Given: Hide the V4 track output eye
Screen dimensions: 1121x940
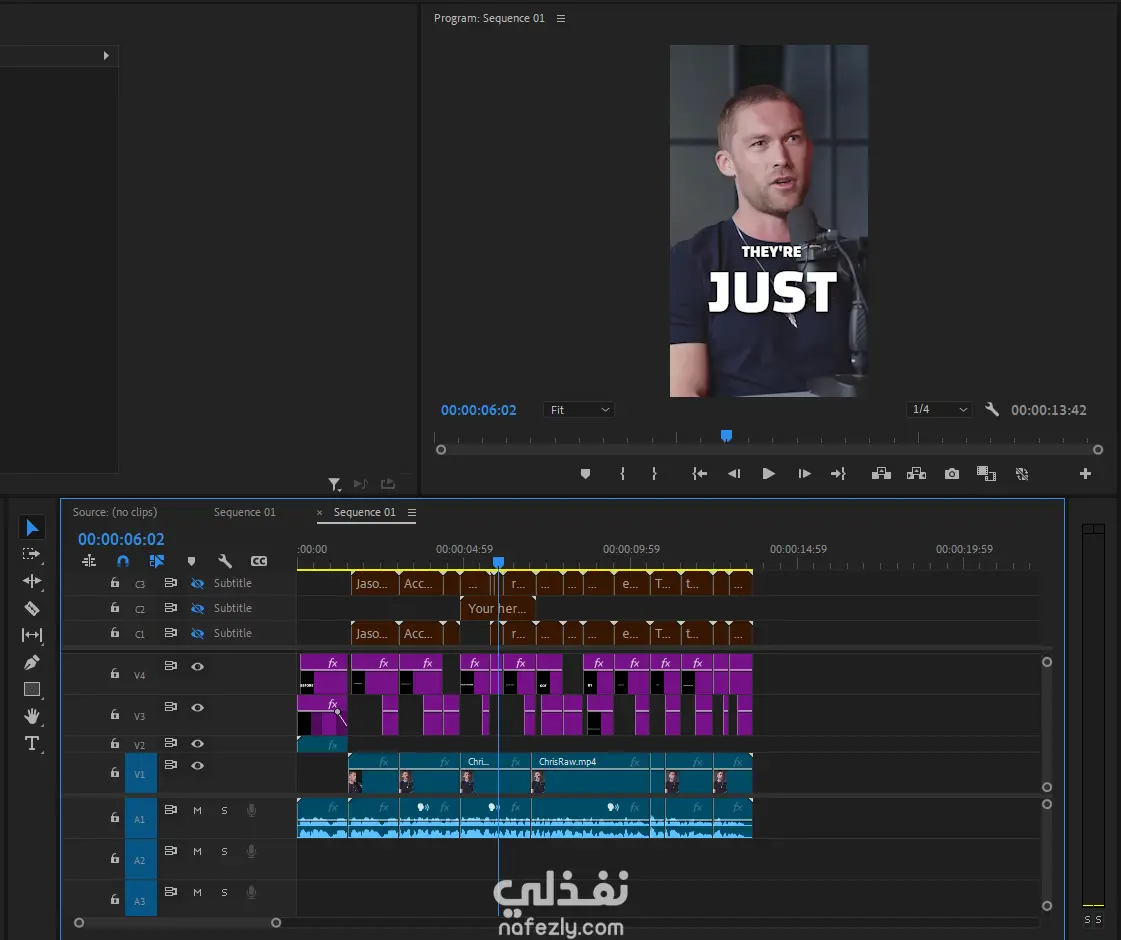Looking at the screenshot, I should pos(198,667).
